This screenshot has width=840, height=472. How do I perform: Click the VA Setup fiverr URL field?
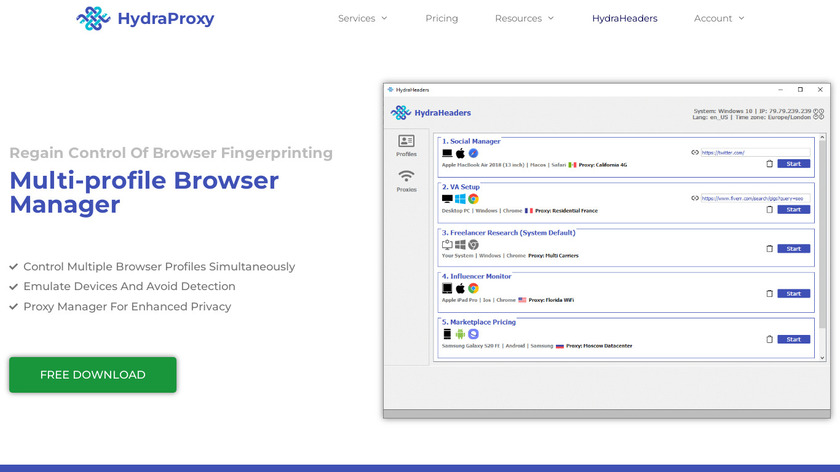(x=755, y=198)
